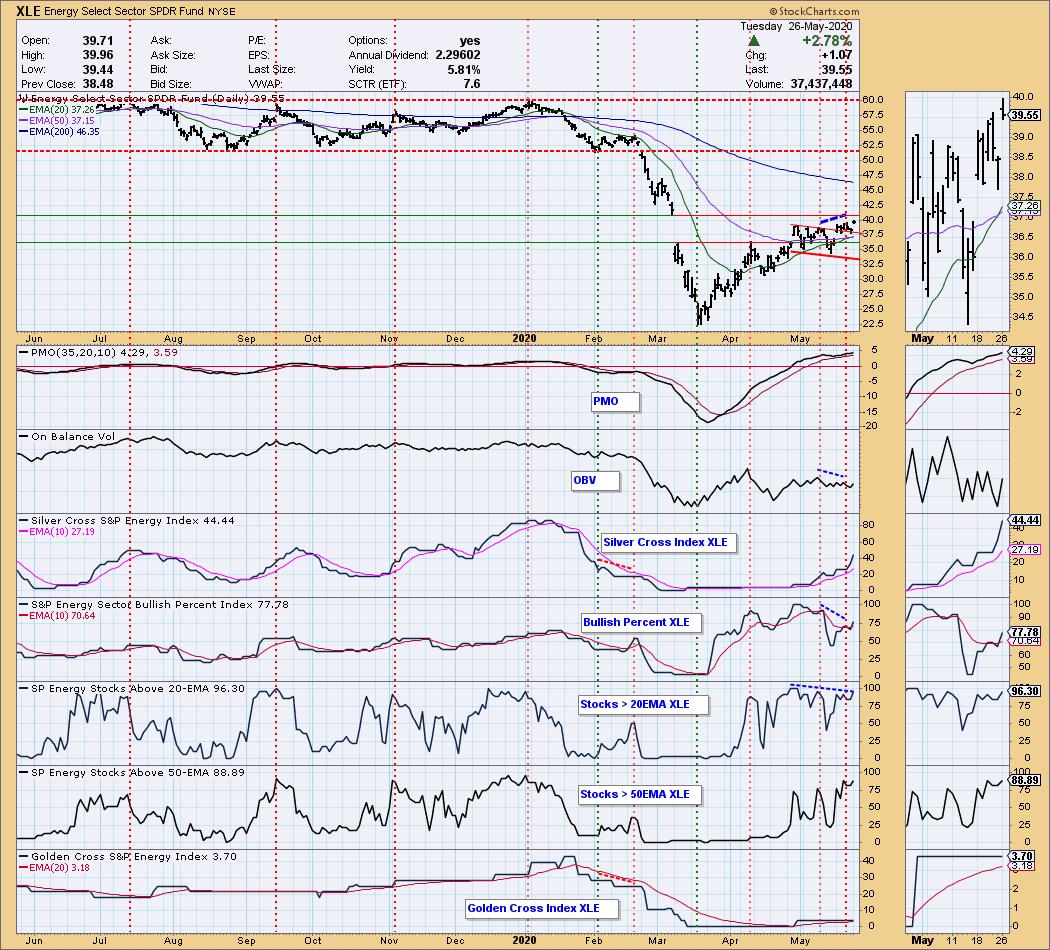The height and width of the screenshot is (950, 1050).
Task: Click the PMO annotation label box
Action: pos(615,401)
